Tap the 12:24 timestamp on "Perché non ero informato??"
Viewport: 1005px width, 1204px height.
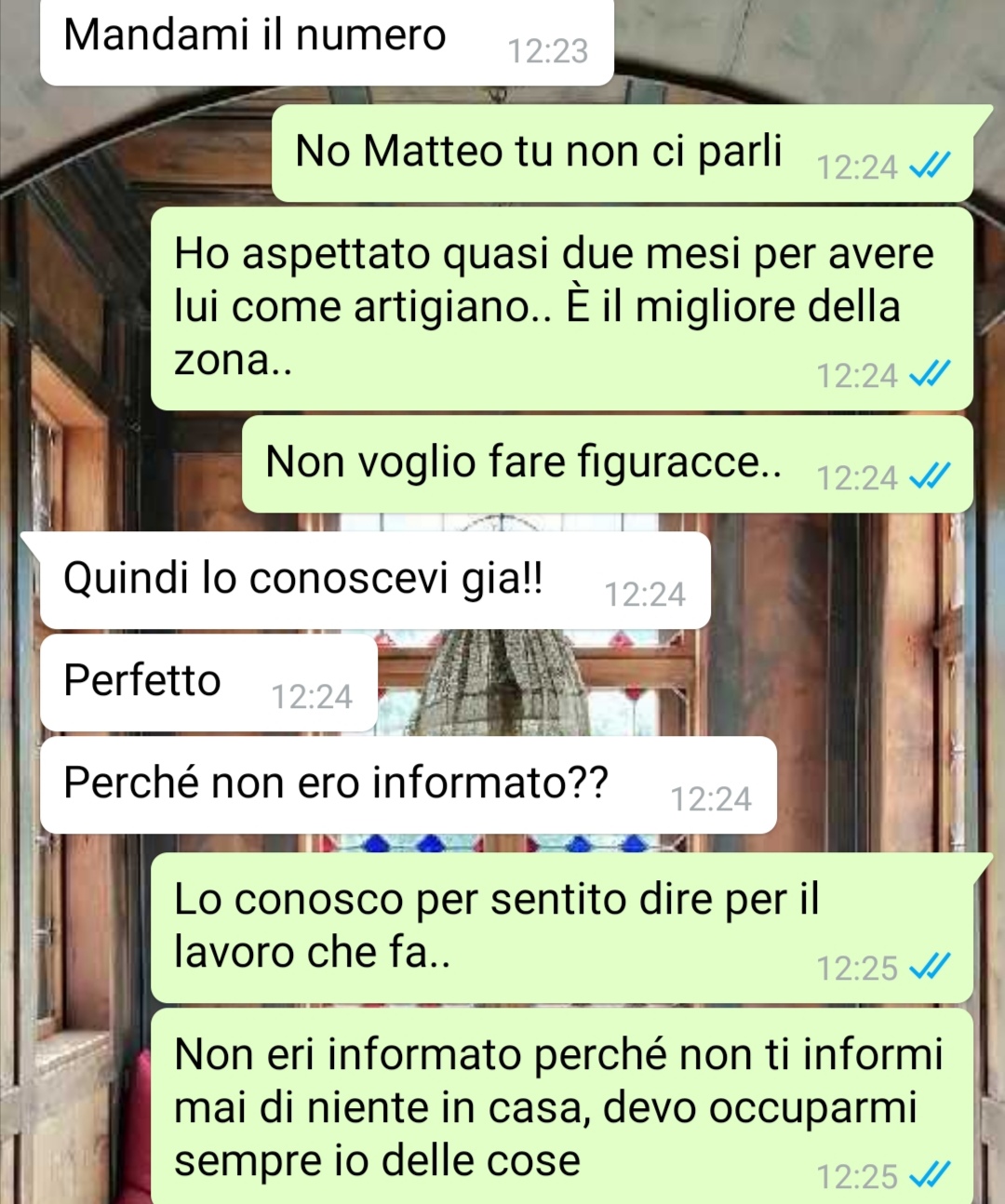pyautogui.click(x=711, y=798)
